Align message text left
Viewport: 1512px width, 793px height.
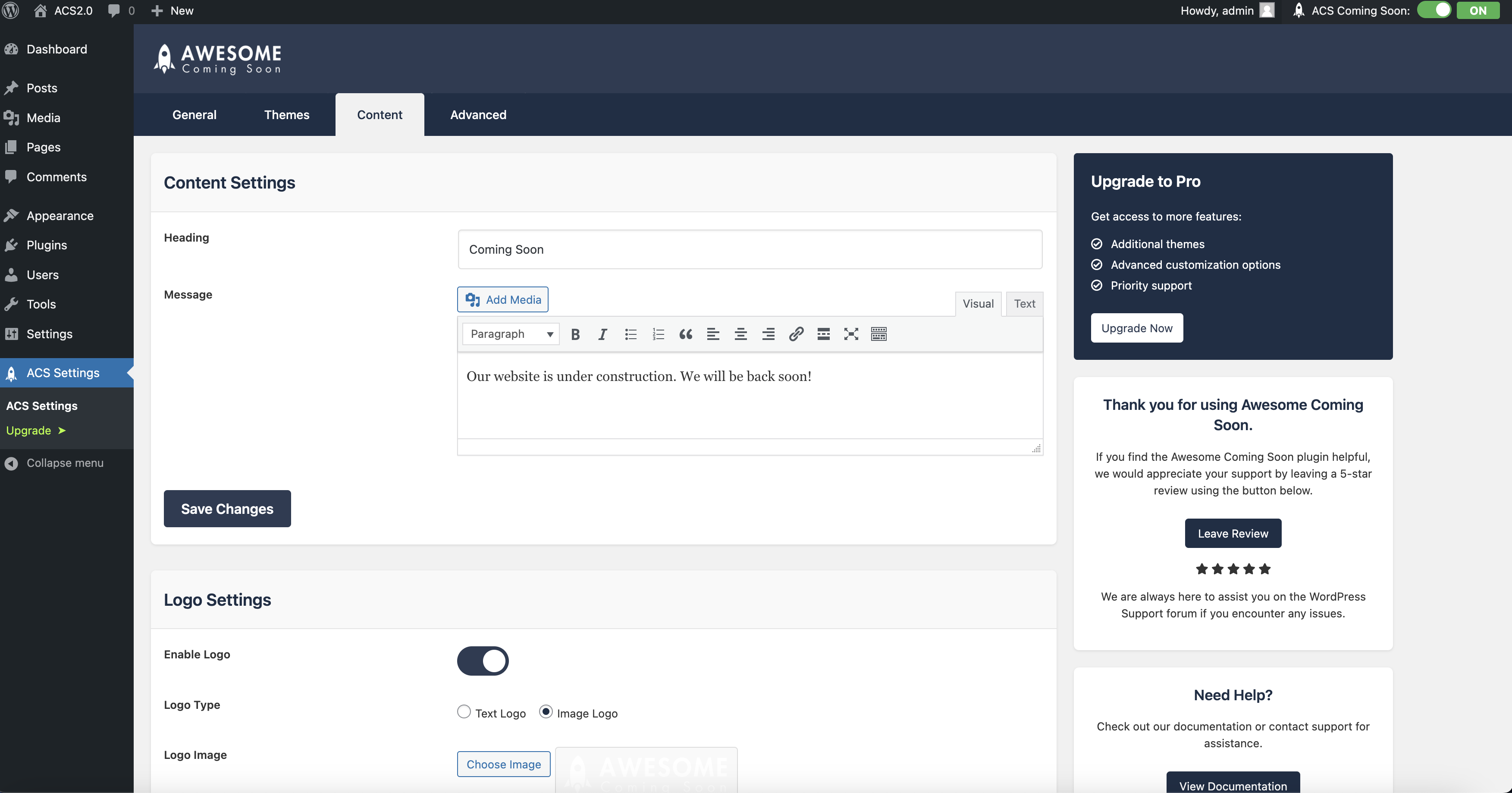pyautogui.click(x=713, y=334)
